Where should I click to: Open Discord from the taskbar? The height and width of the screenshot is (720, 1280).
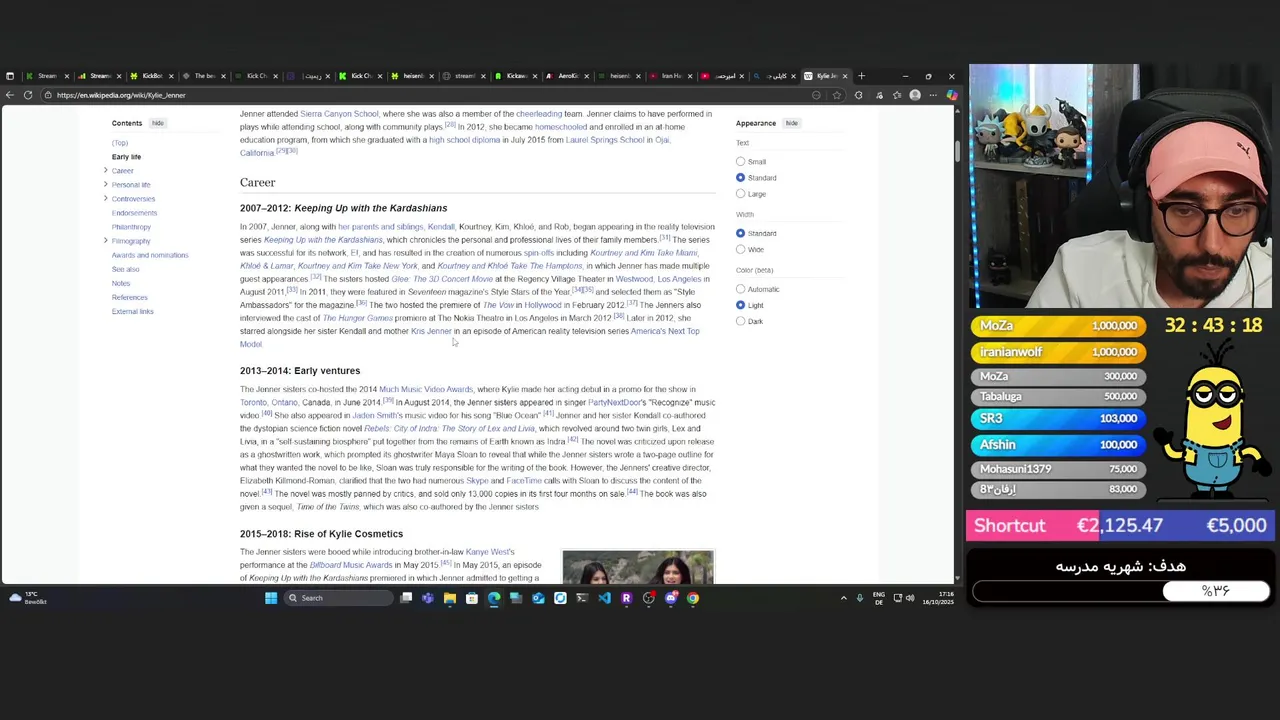tap(671, 598)
